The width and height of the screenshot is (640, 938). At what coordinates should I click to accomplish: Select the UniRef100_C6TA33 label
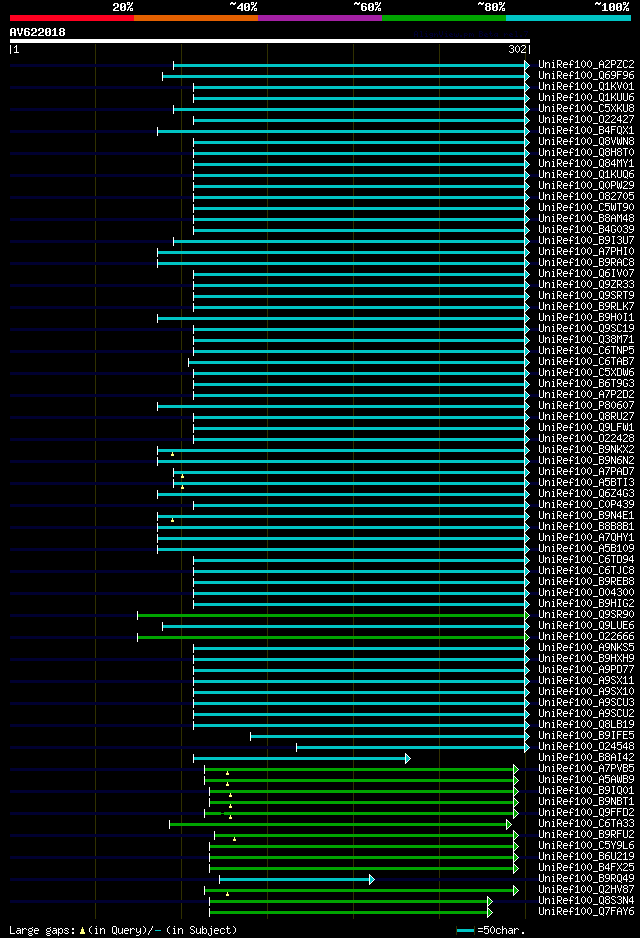586,823
